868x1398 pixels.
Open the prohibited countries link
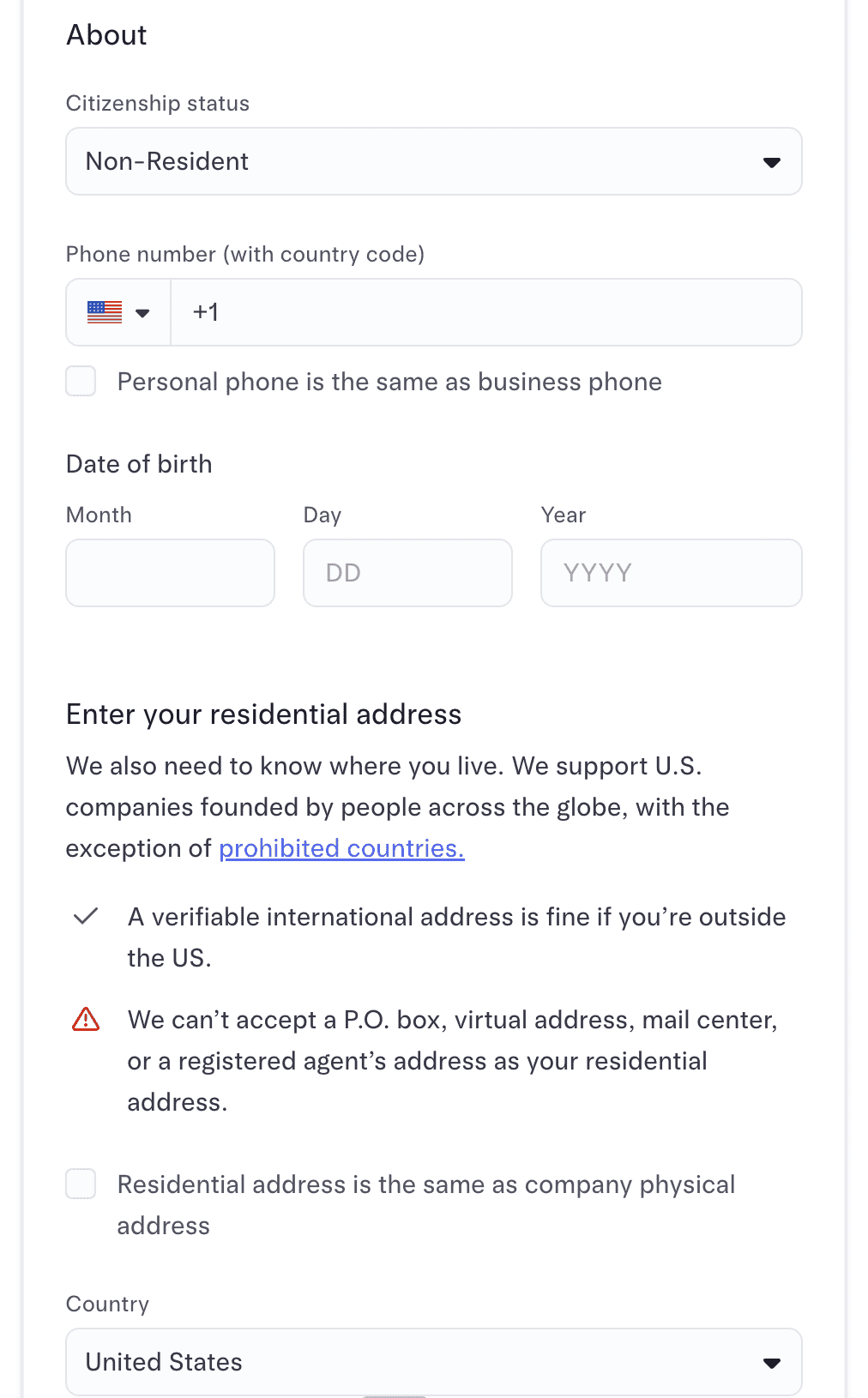point(341,848)
